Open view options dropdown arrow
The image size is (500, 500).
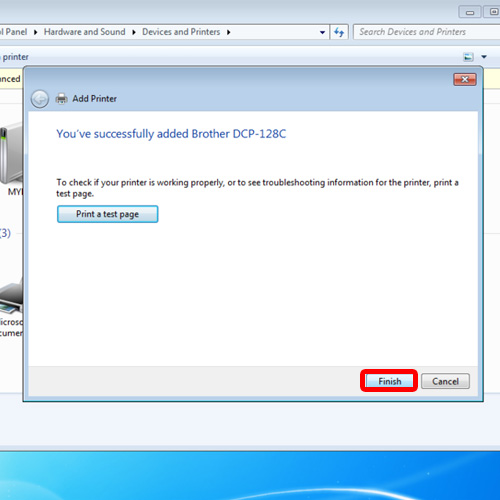tap(484, 57)
